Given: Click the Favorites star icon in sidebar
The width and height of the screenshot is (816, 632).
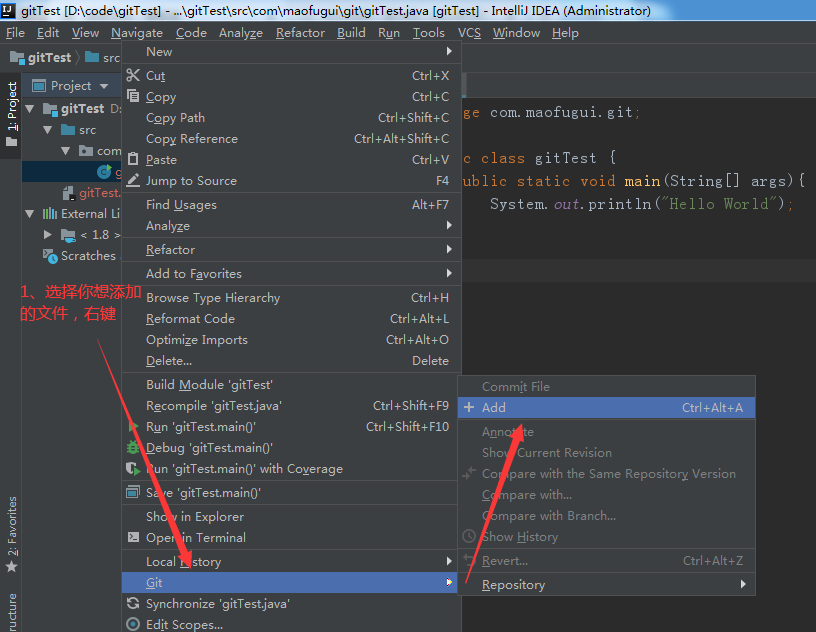Looking at the screenshot, I should pos(11,566).
